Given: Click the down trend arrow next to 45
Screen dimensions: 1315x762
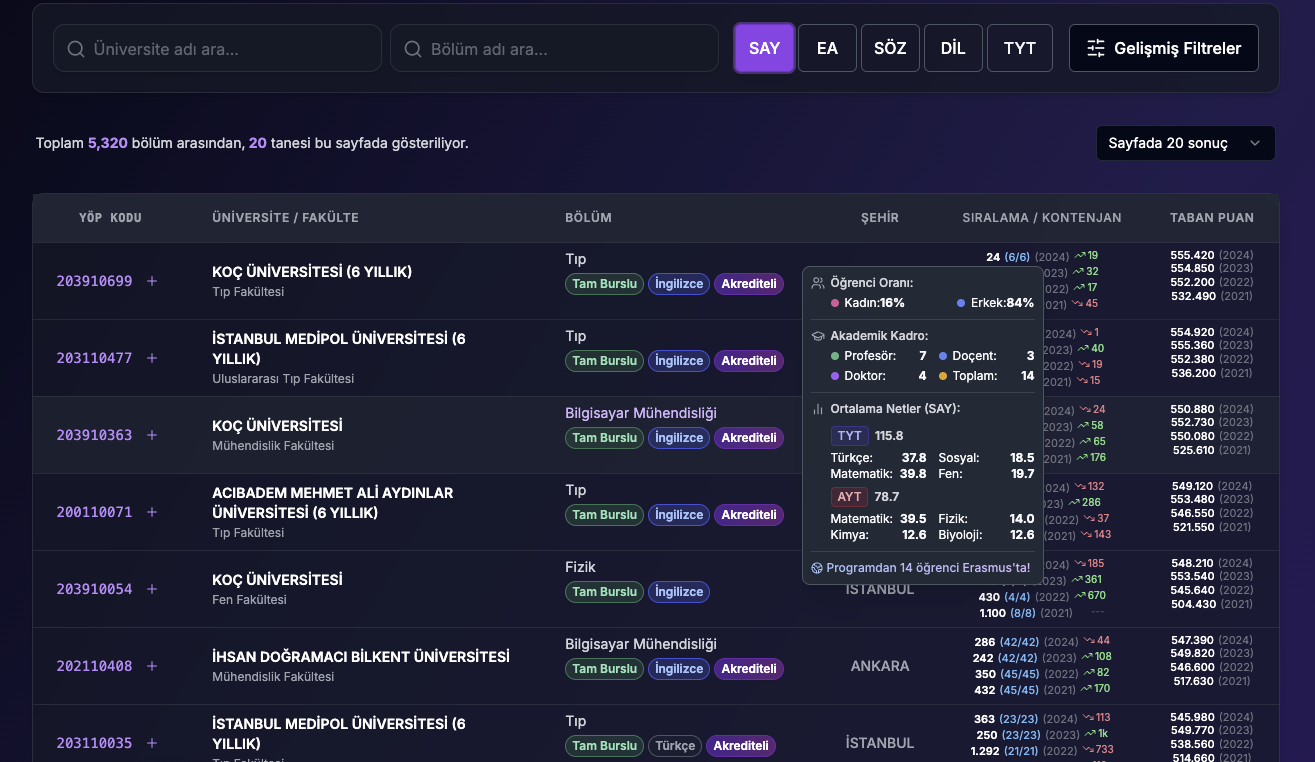Looking at the screenshot, I should pos(1077,304).
